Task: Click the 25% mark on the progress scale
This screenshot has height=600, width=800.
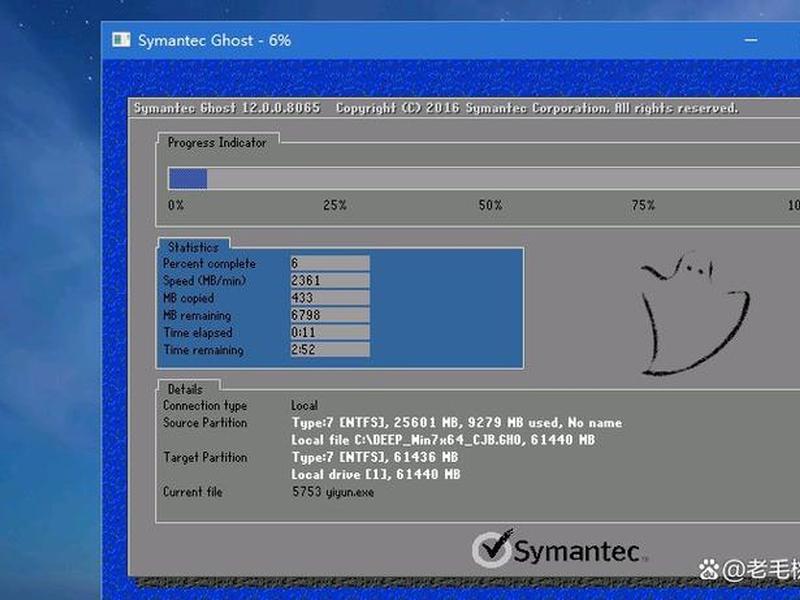Action: pos(335,205)
